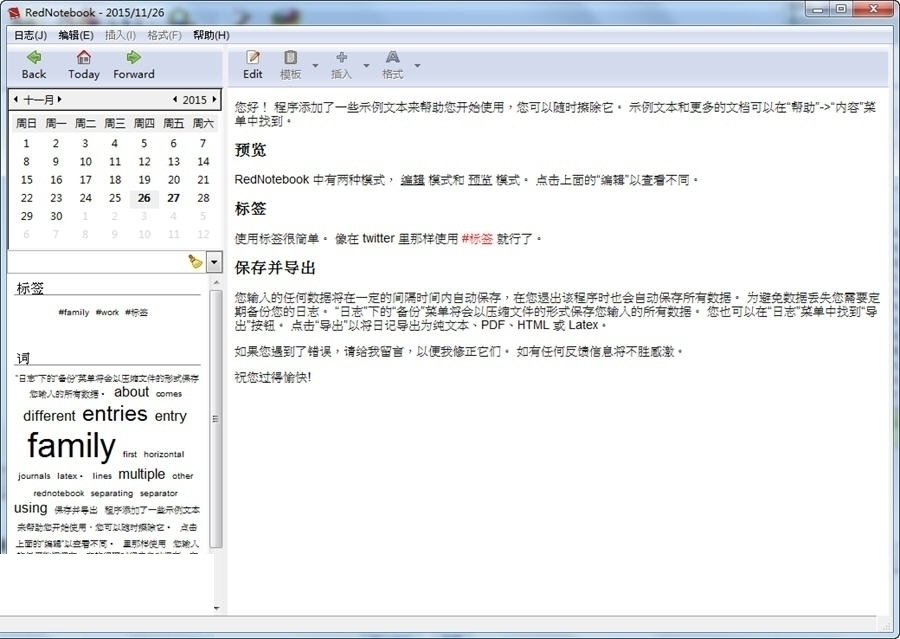The width and height of the screenshot is (900, 639).
Task: Maximize the RedNotebook window
Action: pyautogui.click(x=841, y=9)
